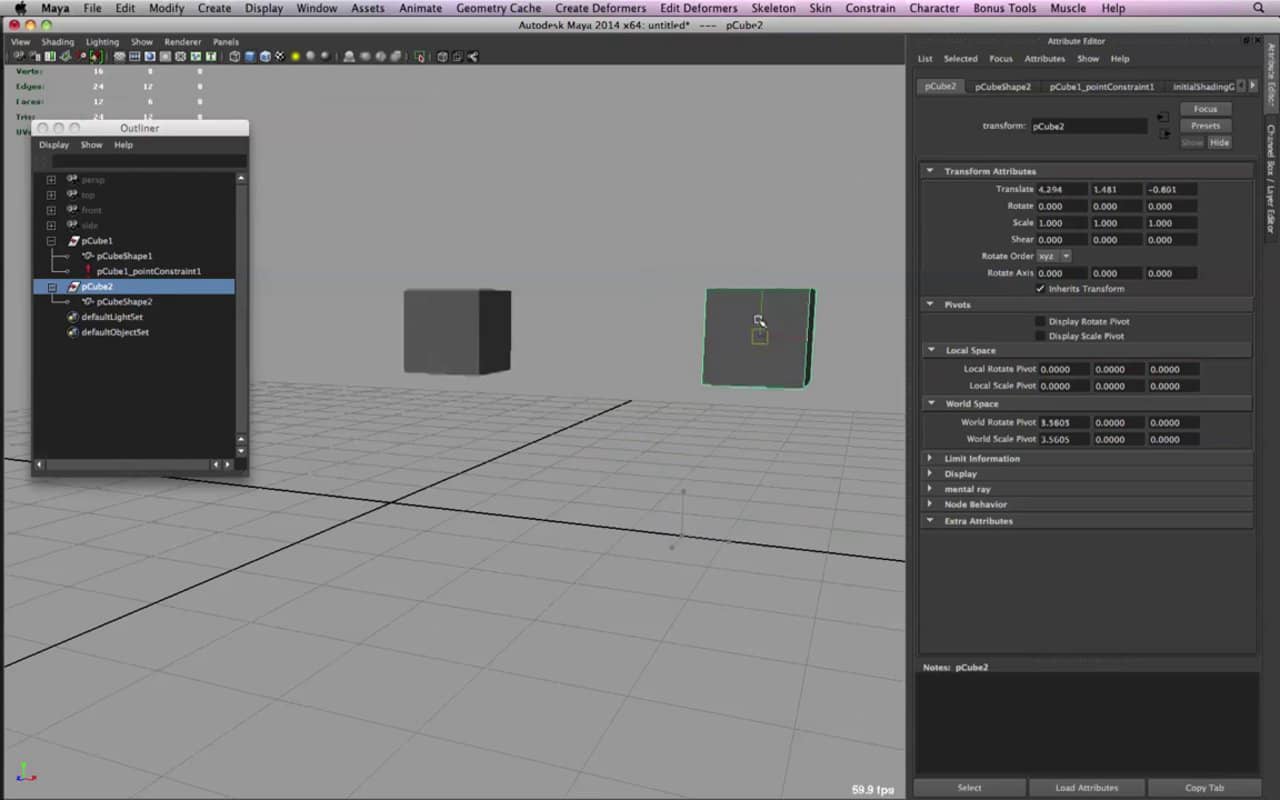
Task: Click the pCube1_pointConstraint1 constraint icon in Outliner
Action: tap(87, 271)
